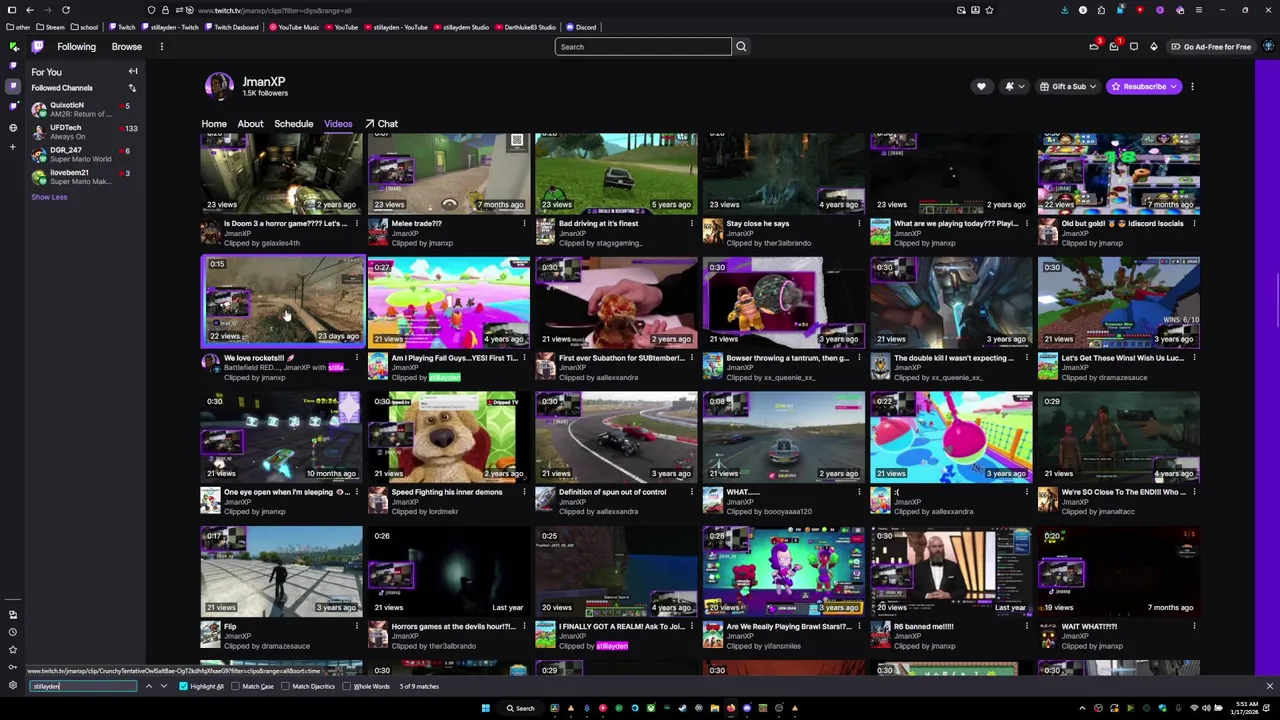Open options for Melee trade clip
The width and height of the screenshot is (1280, 720).
524,224
